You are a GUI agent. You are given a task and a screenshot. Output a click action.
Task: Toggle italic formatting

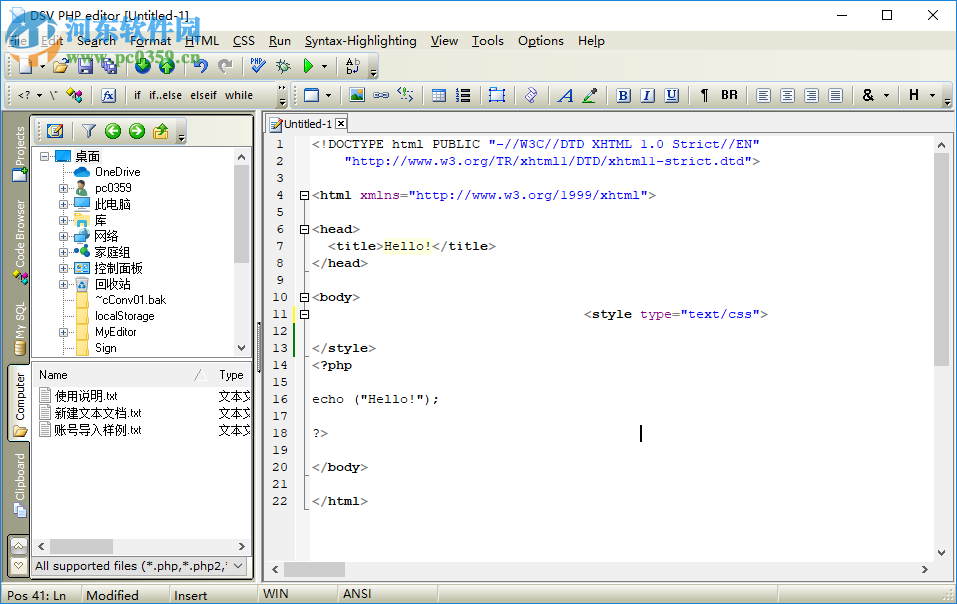(x=647, y=95)
